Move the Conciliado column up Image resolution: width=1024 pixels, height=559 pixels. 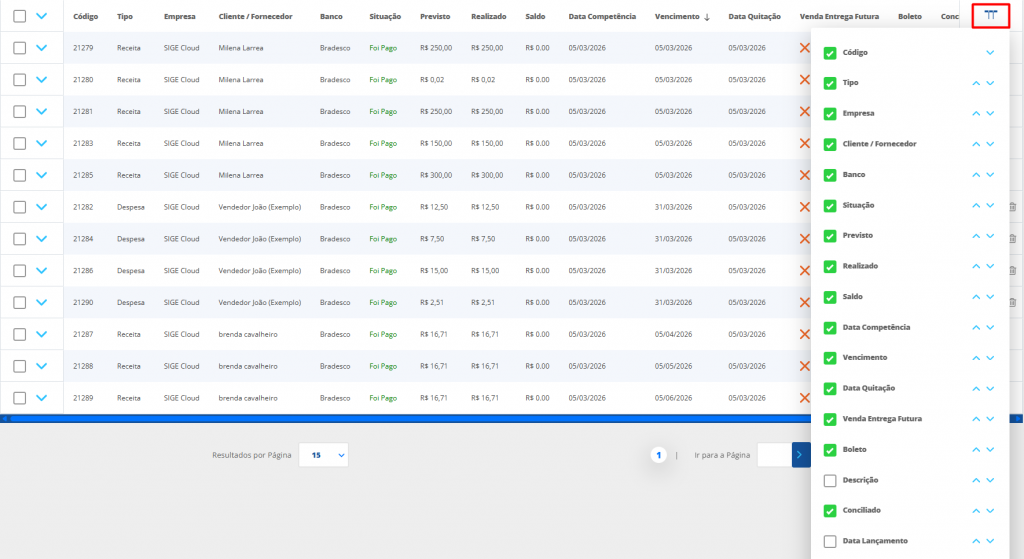click(976, 511)
